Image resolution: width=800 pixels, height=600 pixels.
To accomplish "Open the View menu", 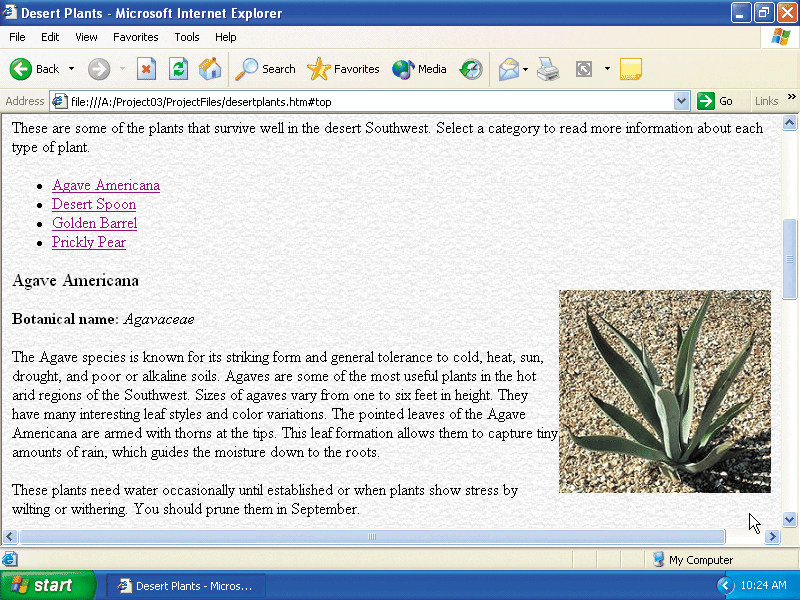I will coord(86,37).
